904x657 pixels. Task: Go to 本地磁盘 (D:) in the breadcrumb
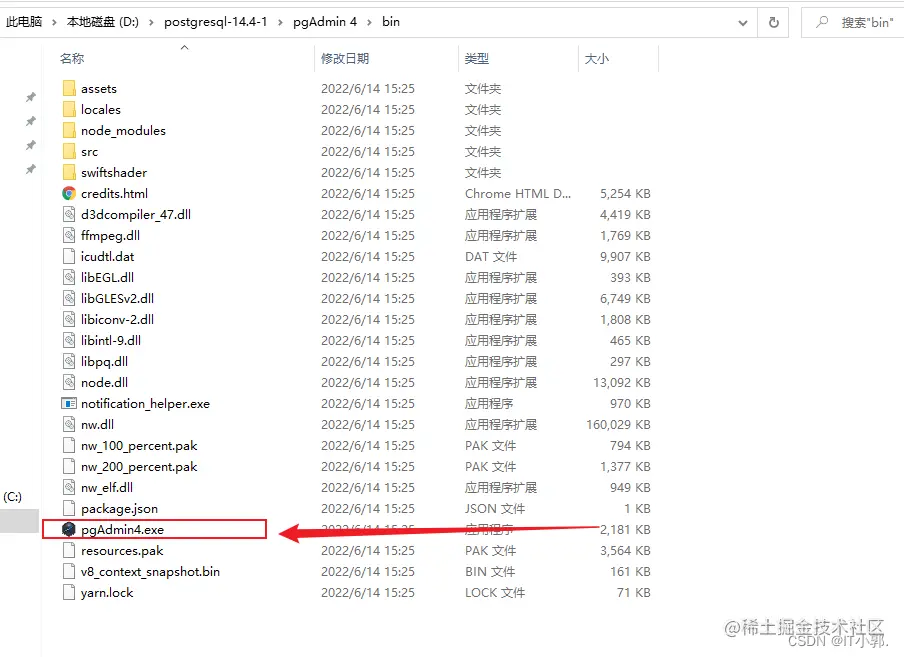103,22
